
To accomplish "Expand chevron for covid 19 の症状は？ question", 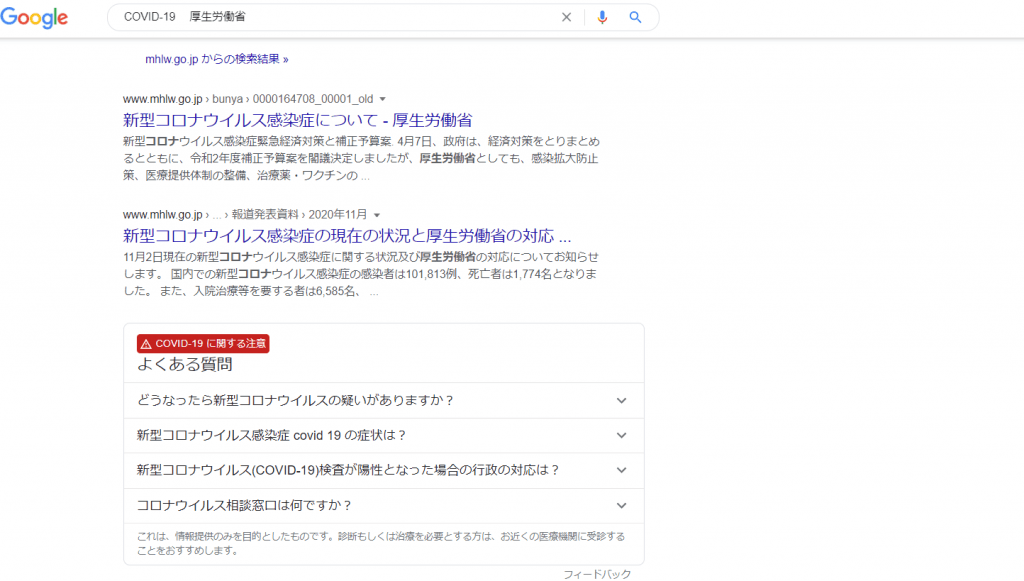I will (621, 435).
